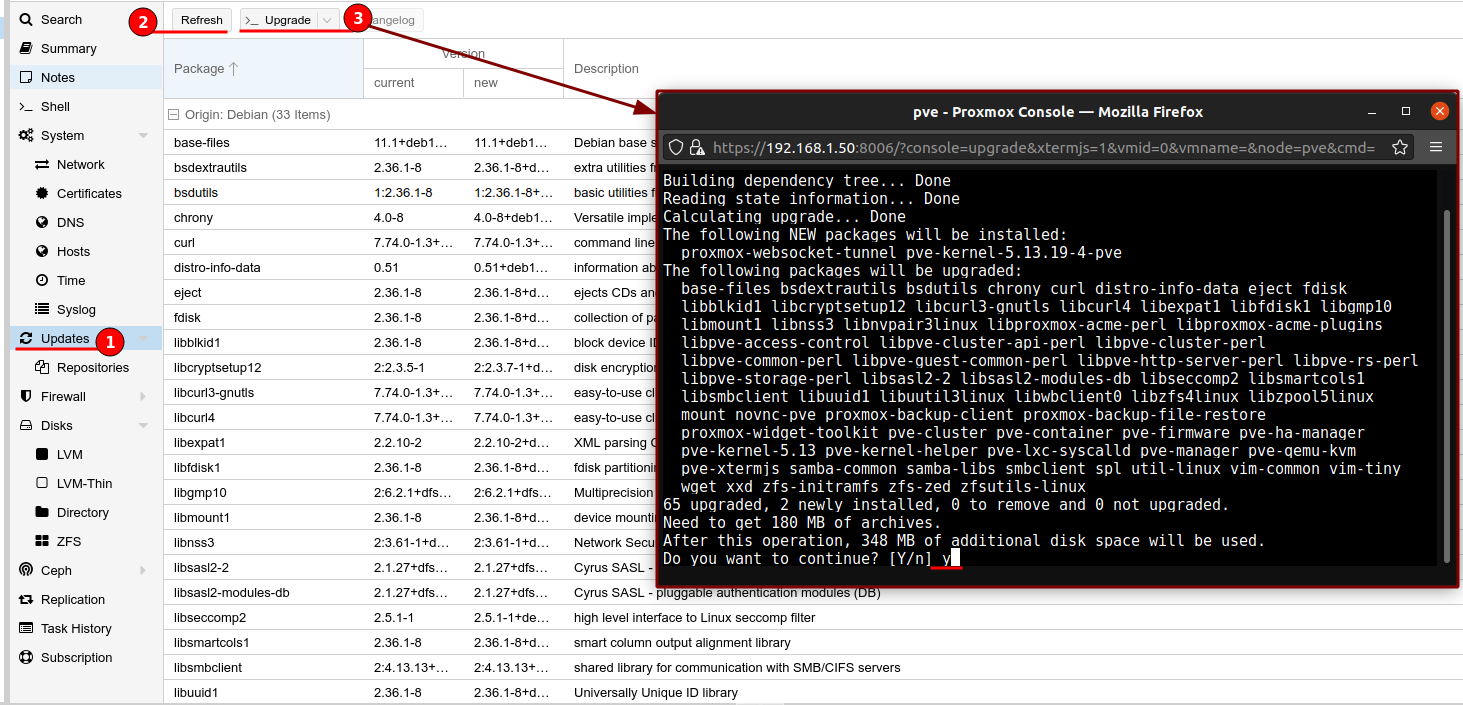Image resolution: width=1463 pixels, height=705 pixels.
Task: Click the Updates refresh-arrows icon
Action: [x=26, y=339]
